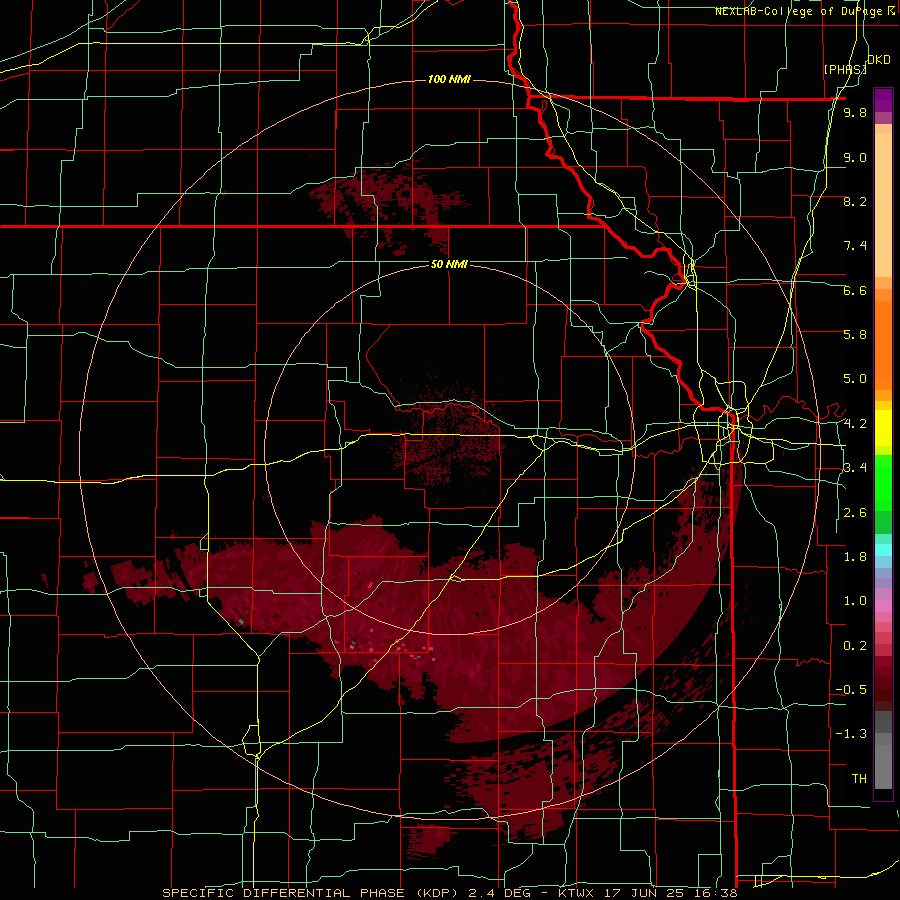The width and height of the screenshot is (900, 900).
Task: Click the 9.0 value on the scale
Action: tap(855, 157)
